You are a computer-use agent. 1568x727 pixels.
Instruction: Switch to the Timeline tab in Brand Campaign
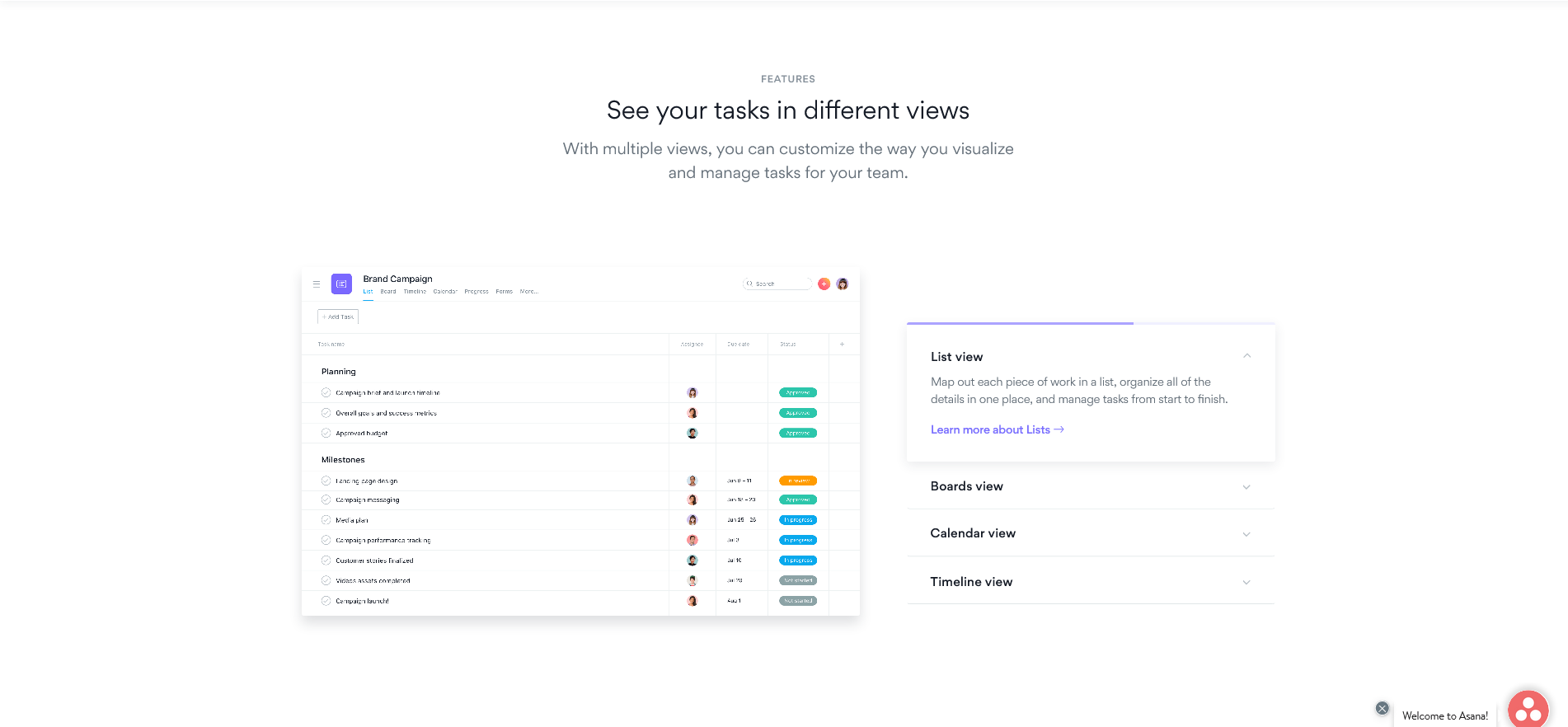(x=415, y=292)
